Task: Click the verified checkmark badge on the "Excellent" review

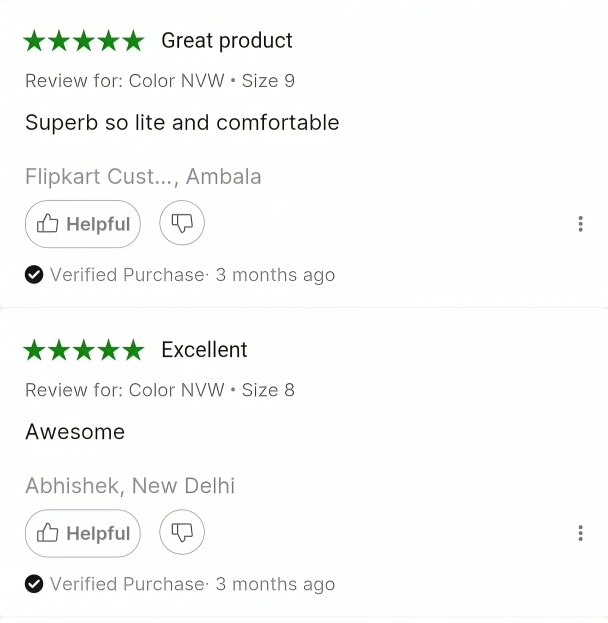Action: [34, 584]
